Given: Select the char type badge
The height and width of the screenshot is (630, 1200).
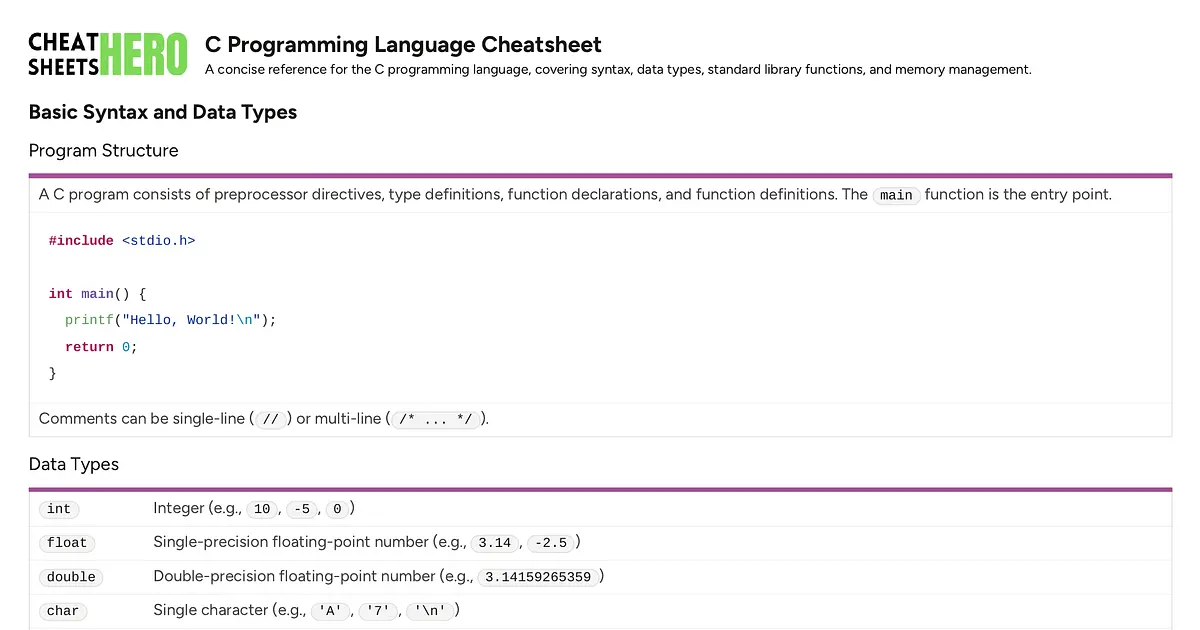Looking at the screenshot, I should [63, 610].
